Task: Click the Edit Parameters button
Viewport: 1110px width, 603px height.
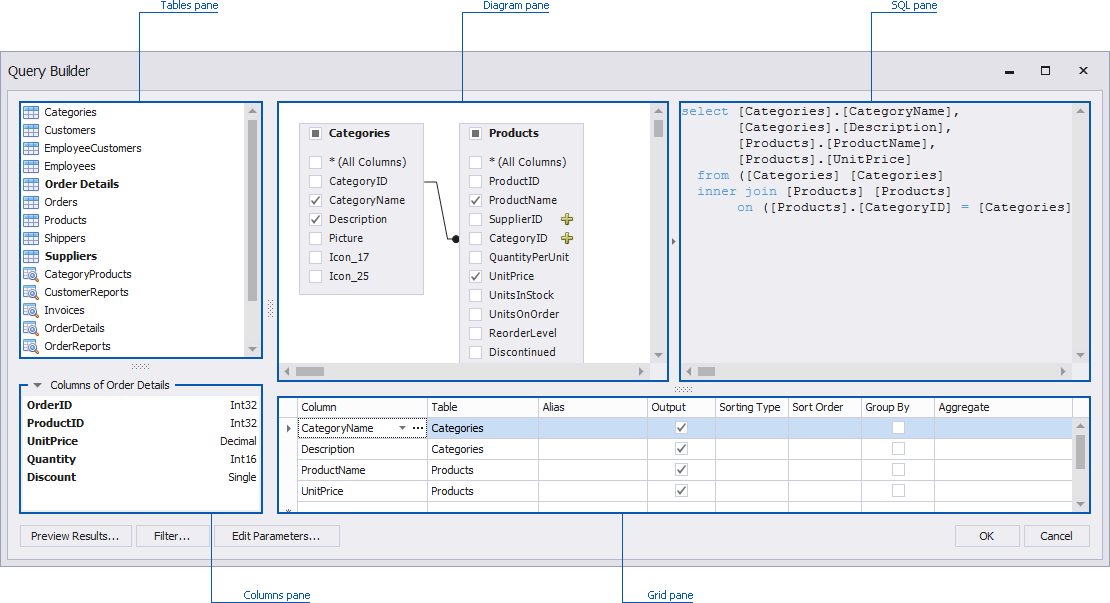Action: pyautogui.click(x=277, y=536)
